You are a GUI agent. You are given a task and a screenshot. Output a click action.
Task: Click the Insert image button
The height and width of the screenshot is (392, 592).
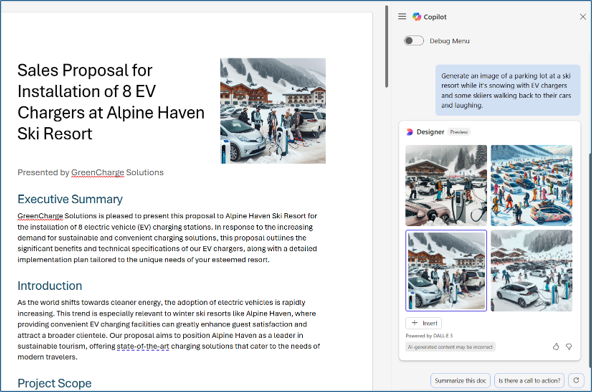coord(424,323)
